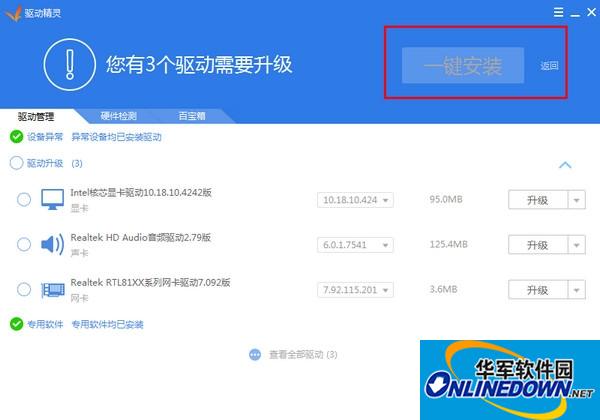Click 您有3个驱动需要升级 headline text
Image resolution: width=600 pixels, height=420 pixels.
click(199, 64)
